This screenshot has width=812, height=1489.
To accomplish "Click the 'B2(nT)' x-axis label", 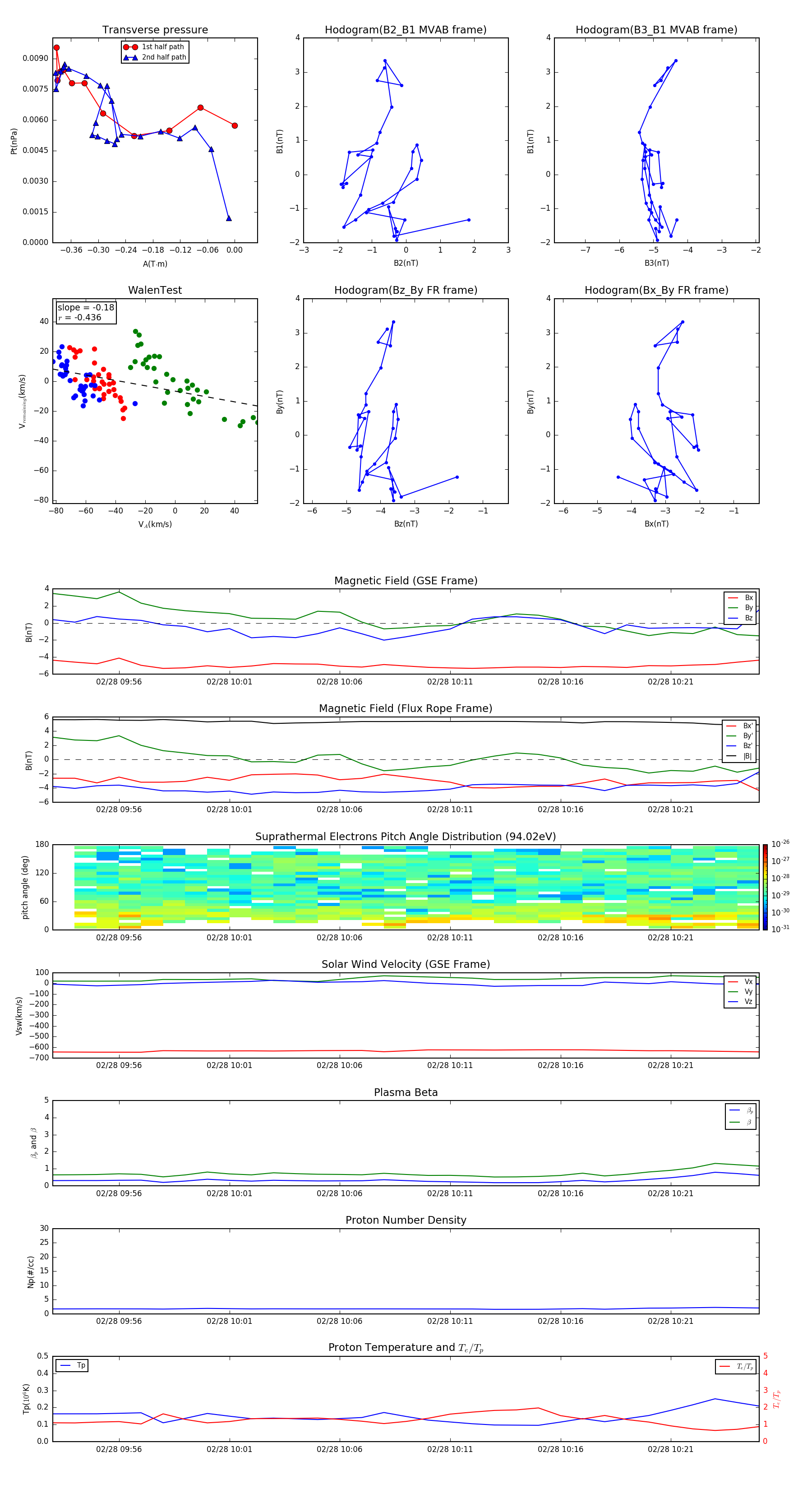I will pos(406,263).
